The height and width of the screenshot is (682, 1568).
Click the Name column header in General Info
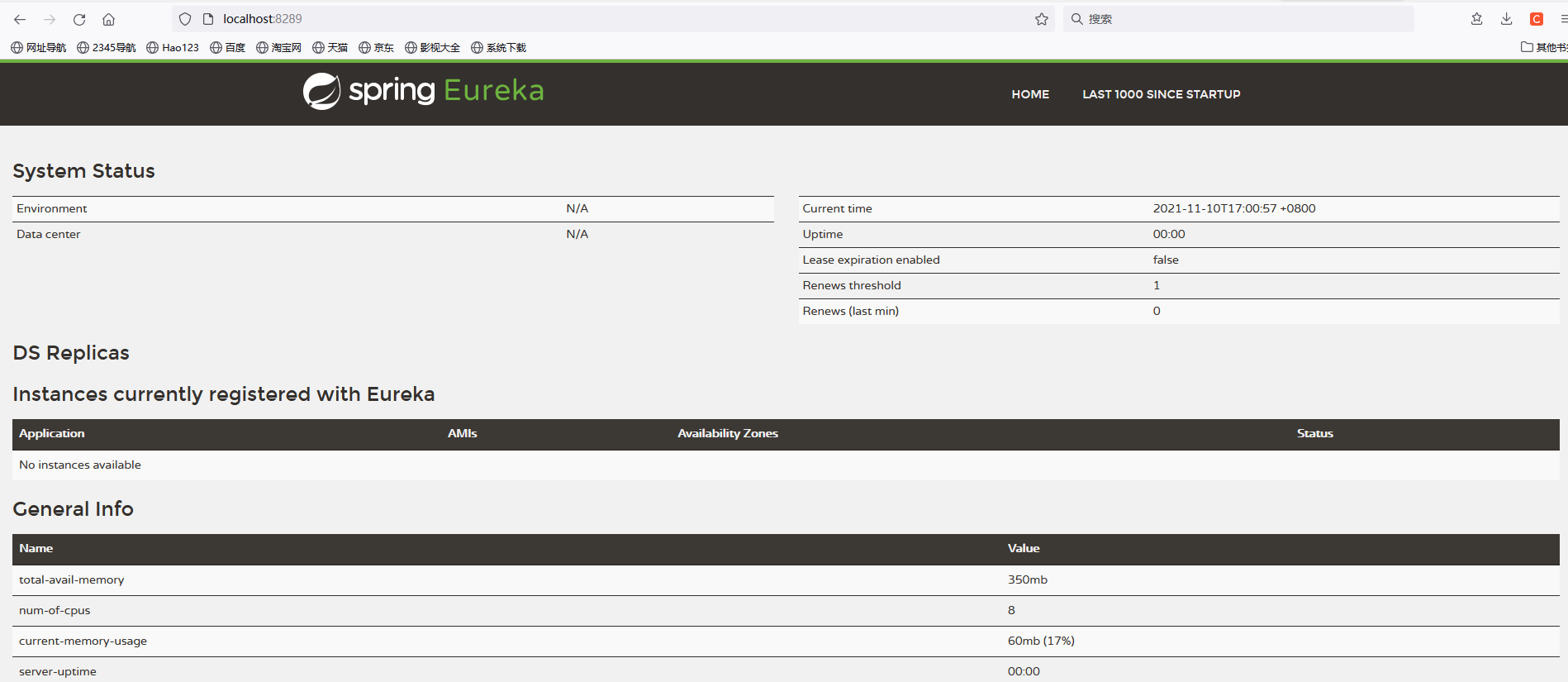pos(36,548)
